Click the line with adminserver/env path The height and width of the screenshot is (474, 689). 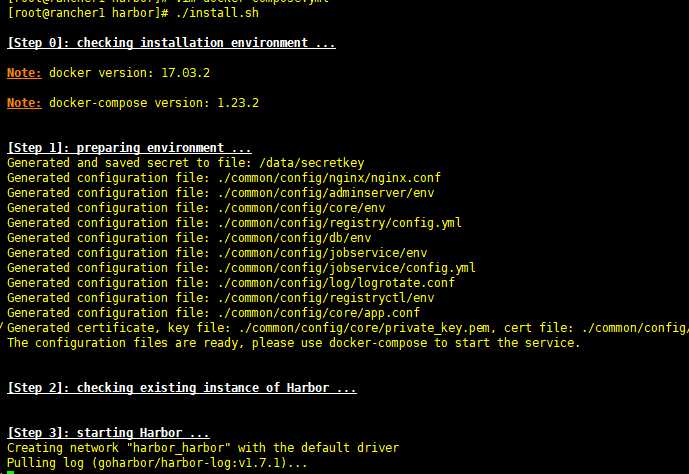221,192
